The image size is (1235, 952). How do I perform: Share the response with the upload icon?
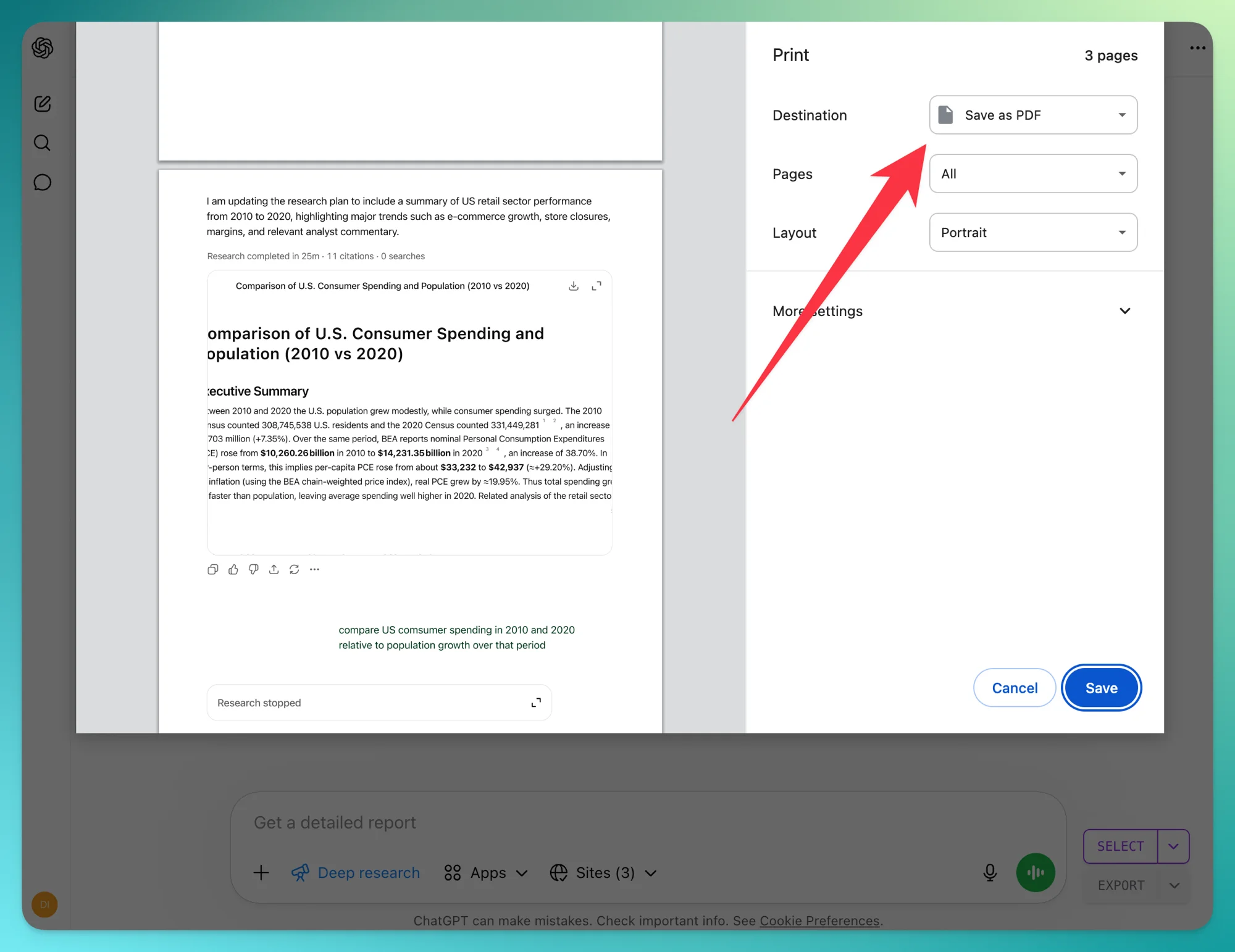tap(274, 569)
